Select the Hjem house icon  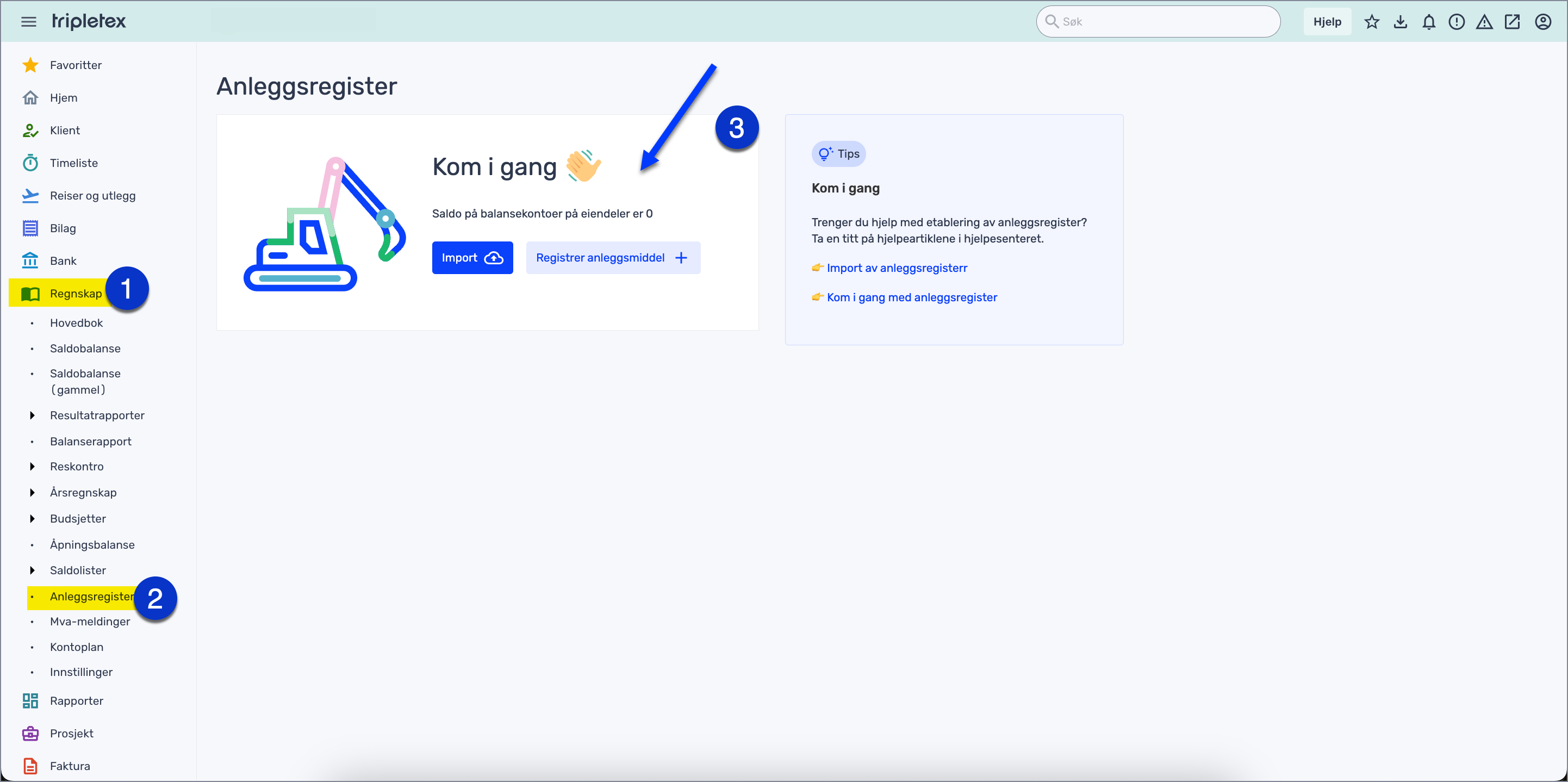click(x=31, y=97)
